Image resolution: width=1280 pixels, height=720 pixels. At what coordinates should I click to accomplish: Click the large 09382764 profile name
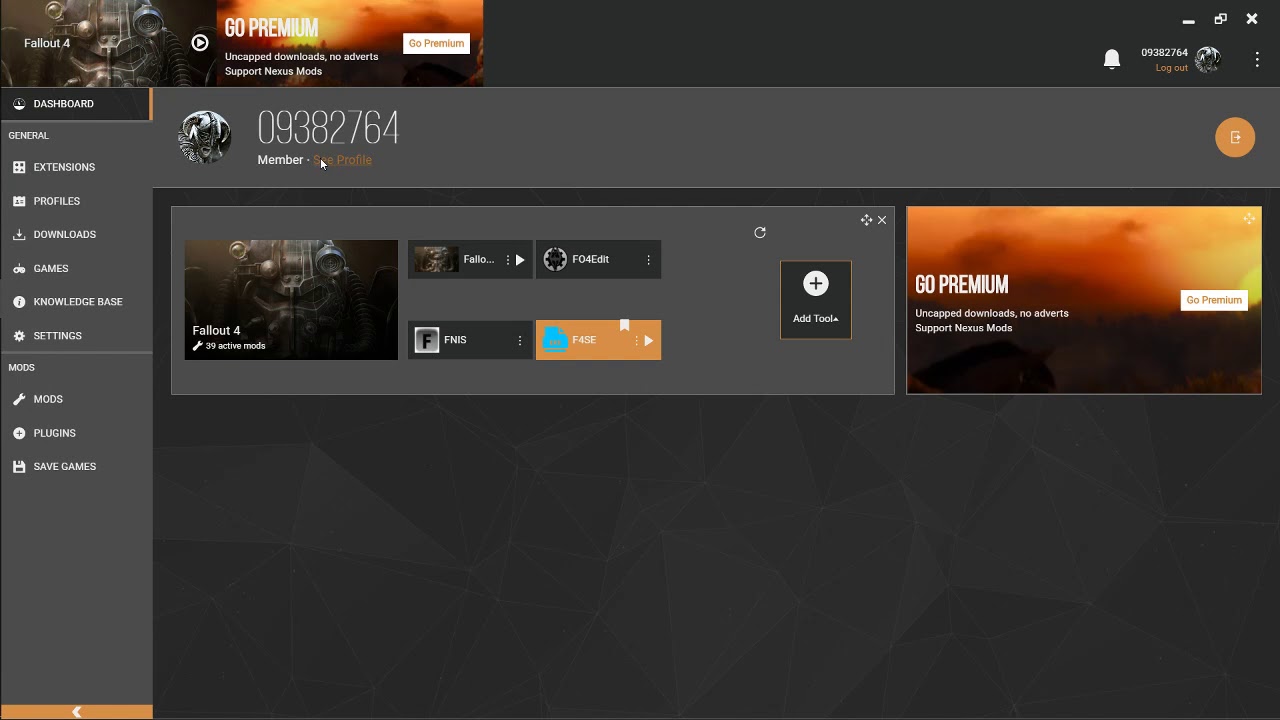pyautogui.click(x=328, y=129)
